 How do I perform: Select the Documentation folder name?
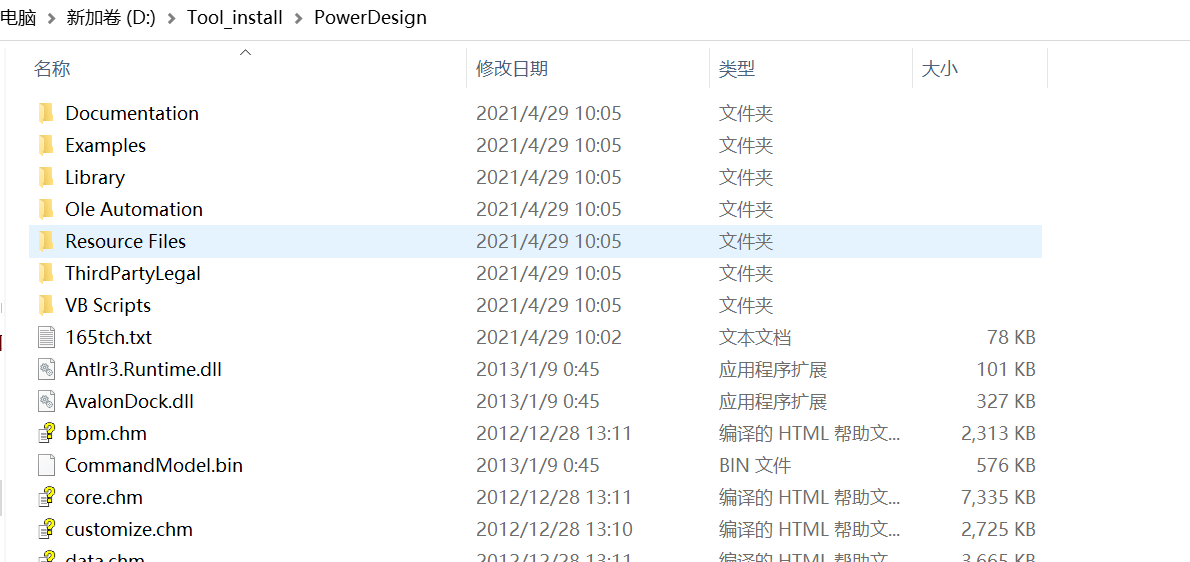[132, 113]
